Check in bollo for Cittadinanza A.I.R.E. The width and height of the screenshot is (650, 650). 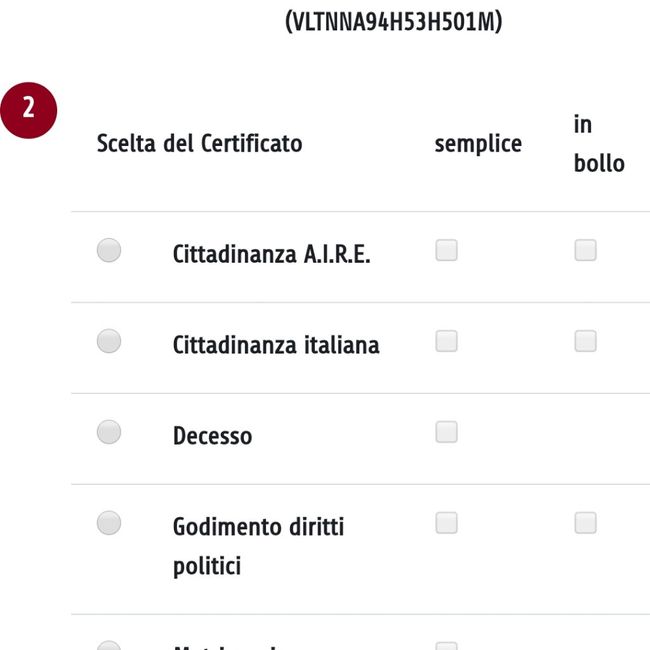585,251
